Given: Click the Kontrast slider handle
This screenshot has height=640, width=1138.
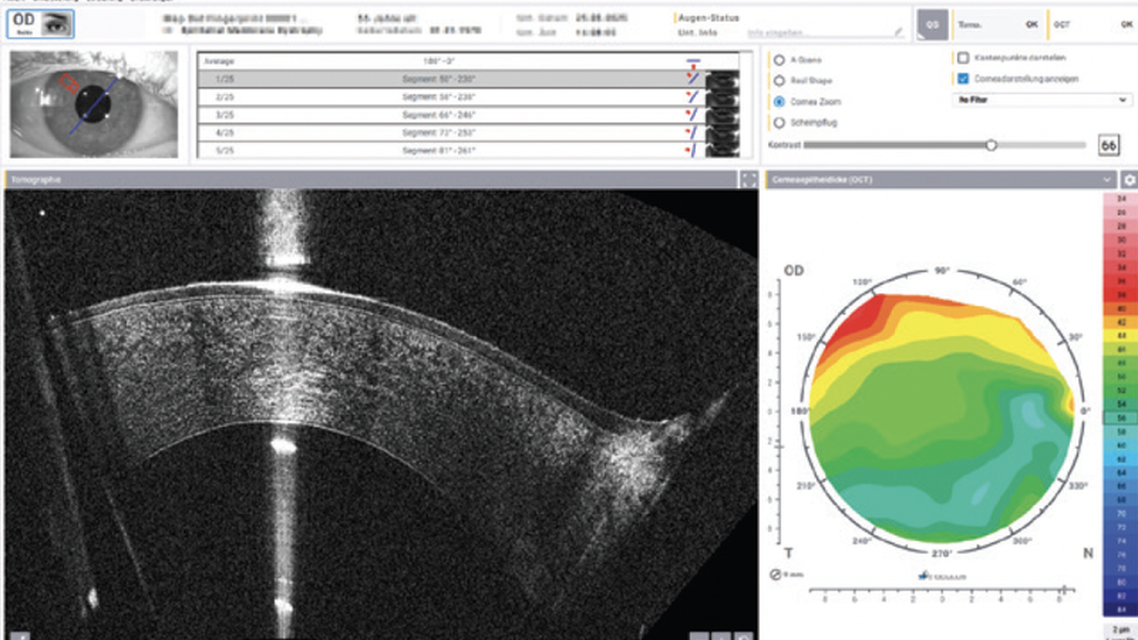Looking at the screenshot, I should (991, 145).
